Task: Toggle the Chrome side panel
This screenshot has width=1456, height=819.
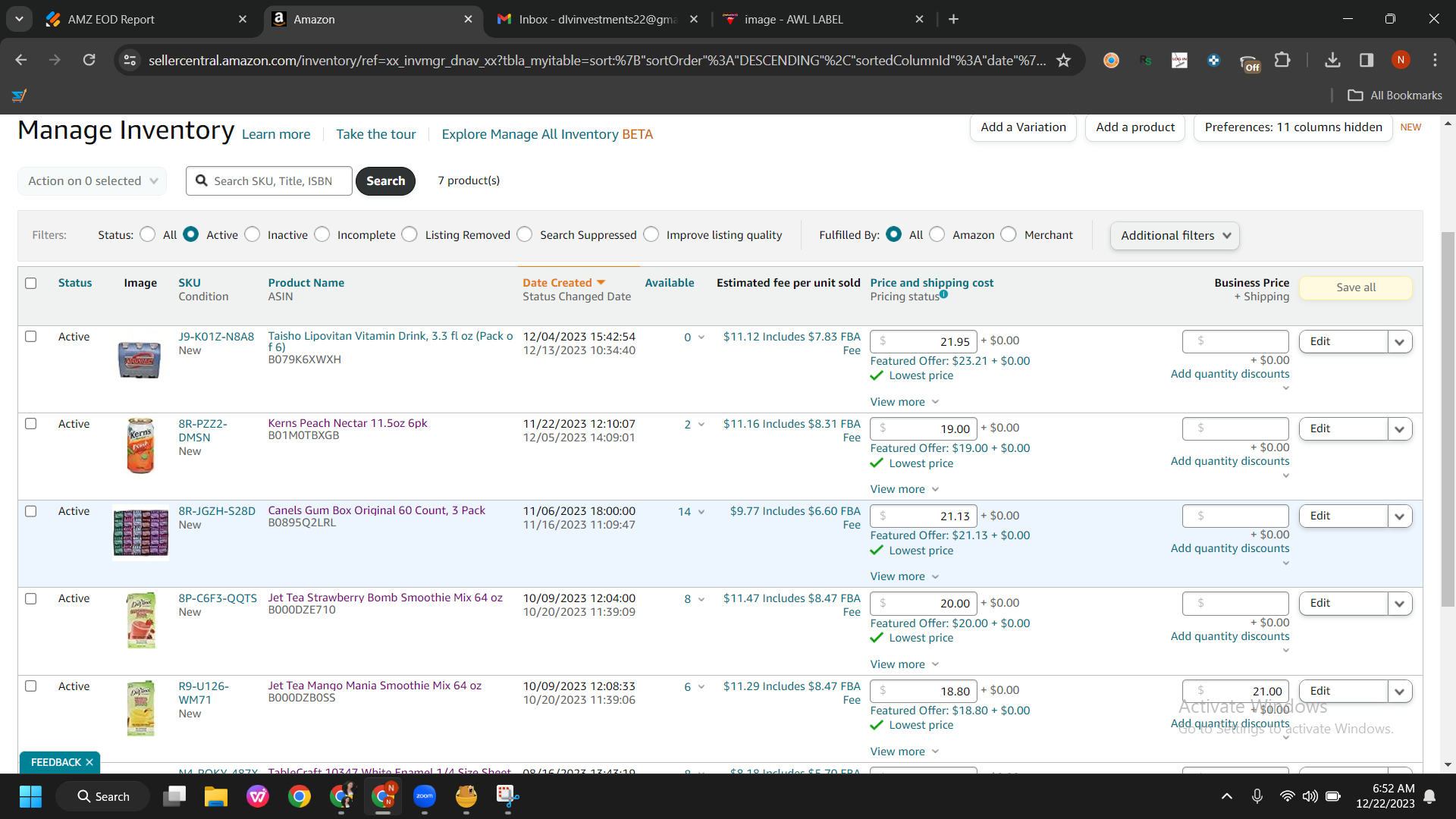Action: coord(1367,60)
